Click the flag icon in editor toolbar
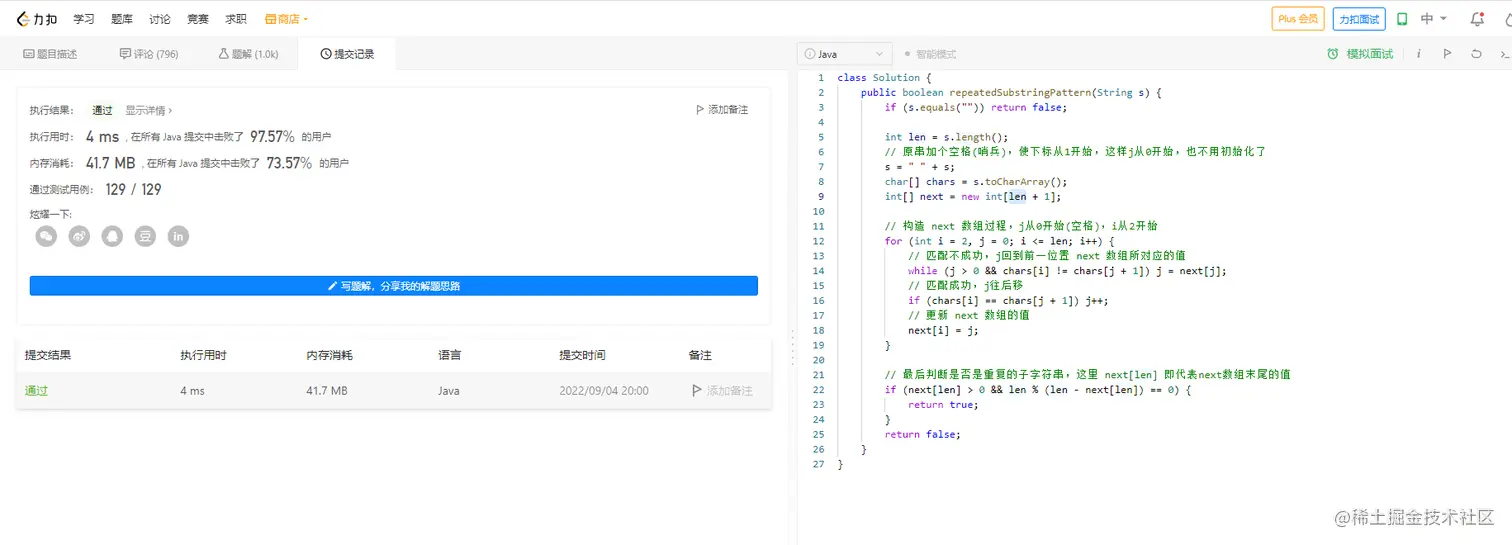This screenshot has width=1512, height=545. pyautogui.click(x=1446, y=54)
